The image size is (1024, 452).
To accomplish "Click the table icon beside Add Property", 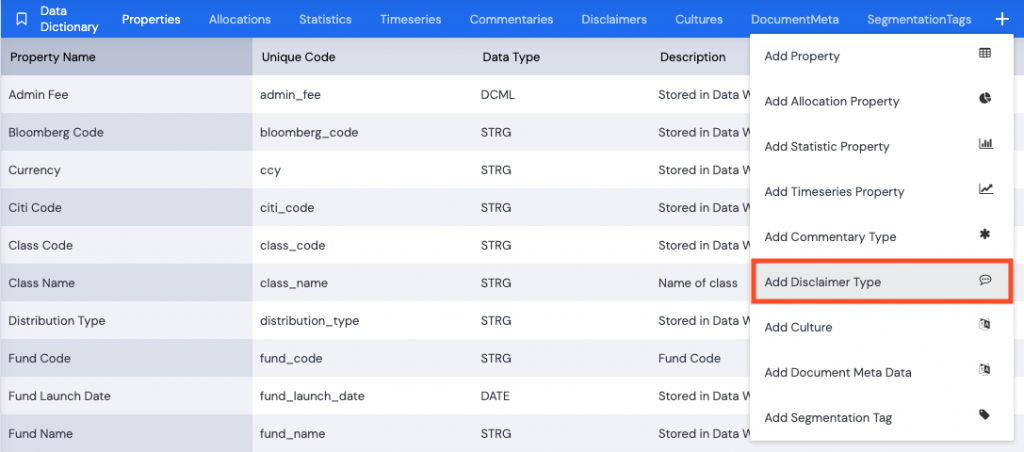I will coord(985,54).
